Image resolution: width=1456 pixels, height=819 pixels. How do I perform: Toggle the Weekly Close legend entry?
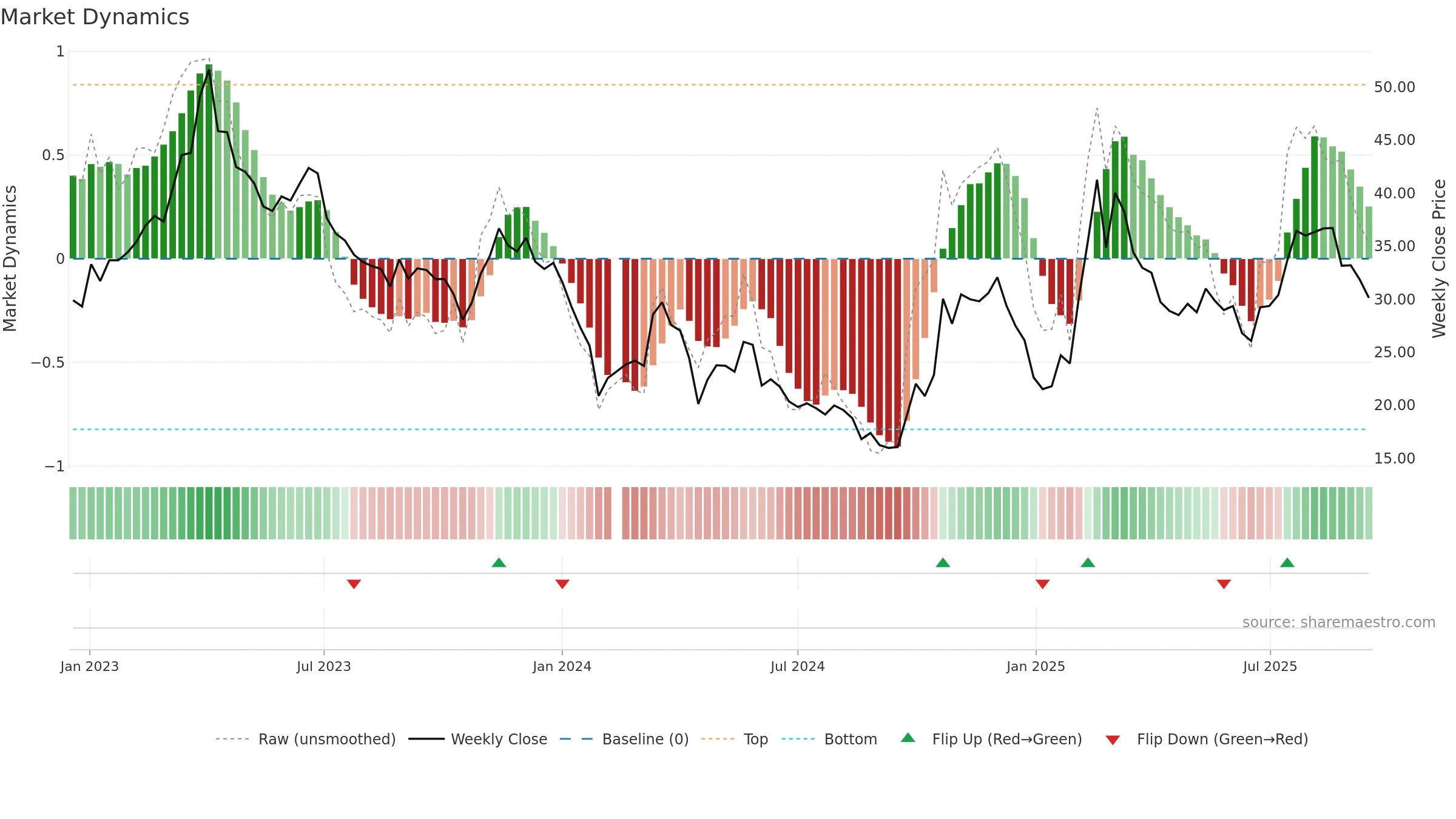(x=477, y=739)
